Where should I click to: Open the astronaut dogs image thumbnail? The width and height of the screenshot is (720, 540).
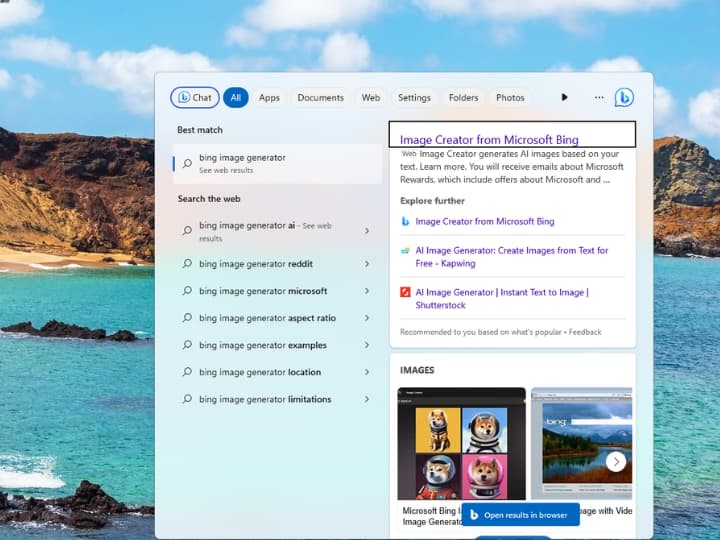pyautogui.click(x=461, y=443)
